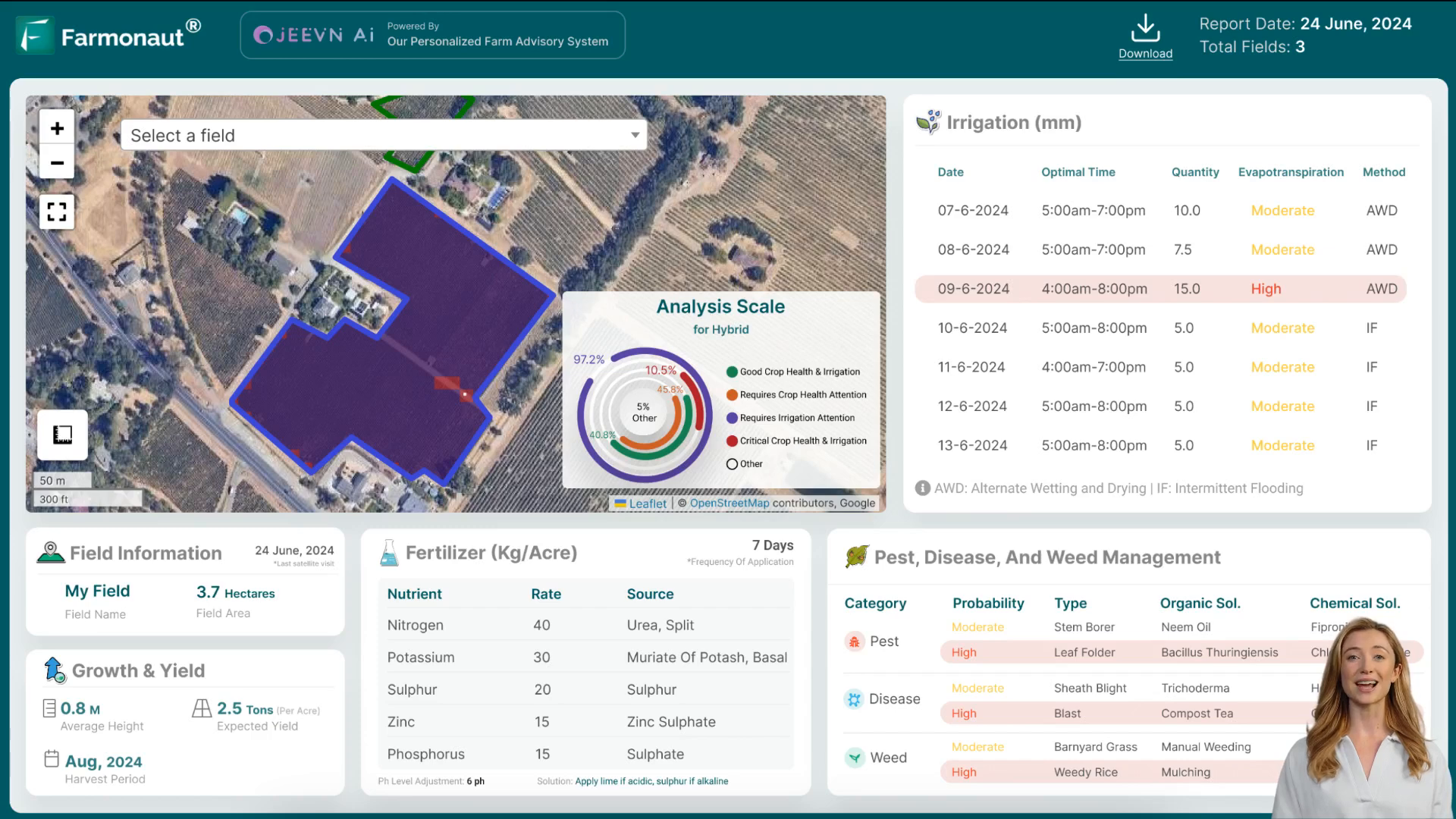Expand the map zoom in control
This screenshot has width=1456, height=819.
point(57,127)
